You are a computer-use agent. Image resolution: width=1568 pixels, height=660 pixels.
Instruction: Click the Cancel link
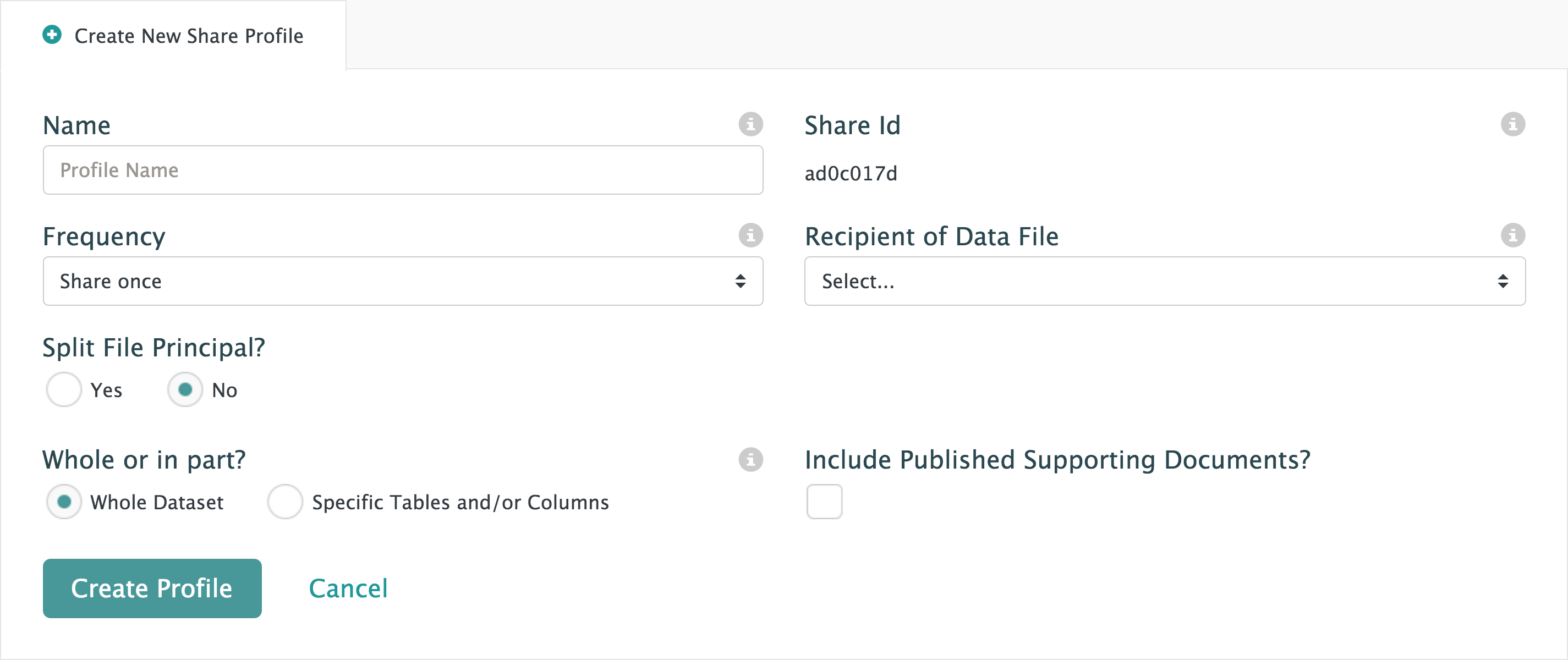[348, 588]
